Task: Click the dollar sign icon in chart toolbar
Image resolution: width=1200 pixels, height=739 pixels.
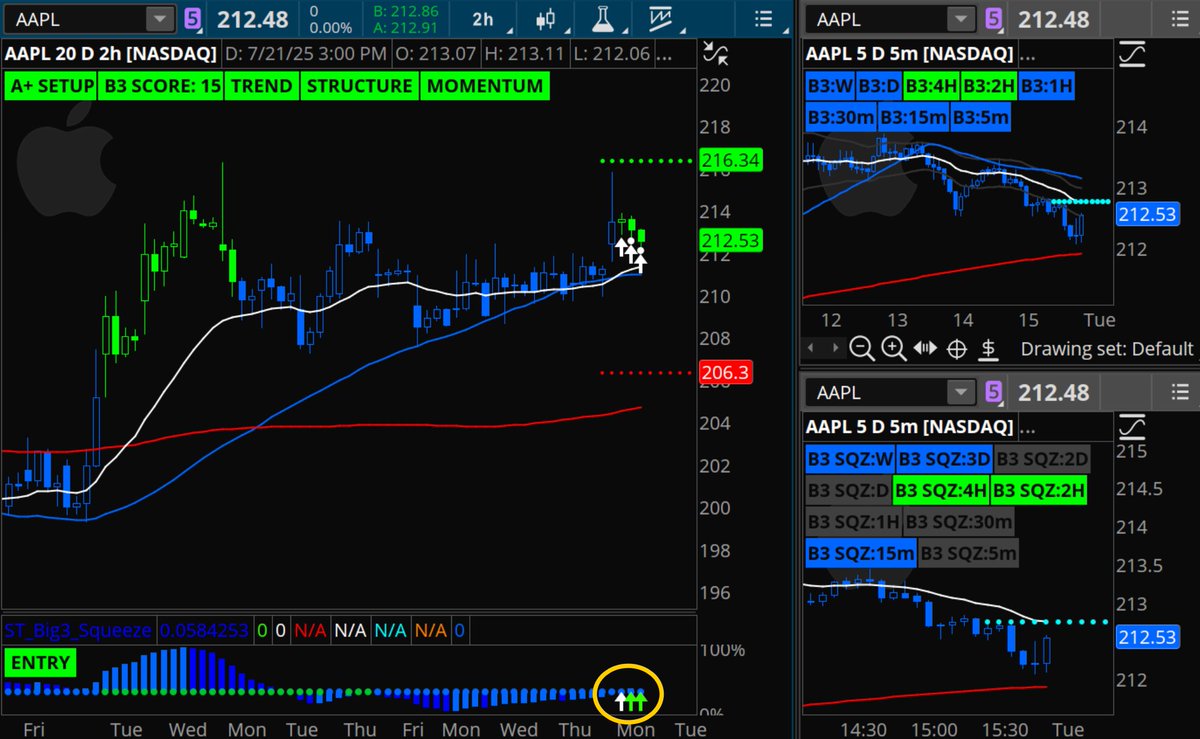Action: pos(988,349)
